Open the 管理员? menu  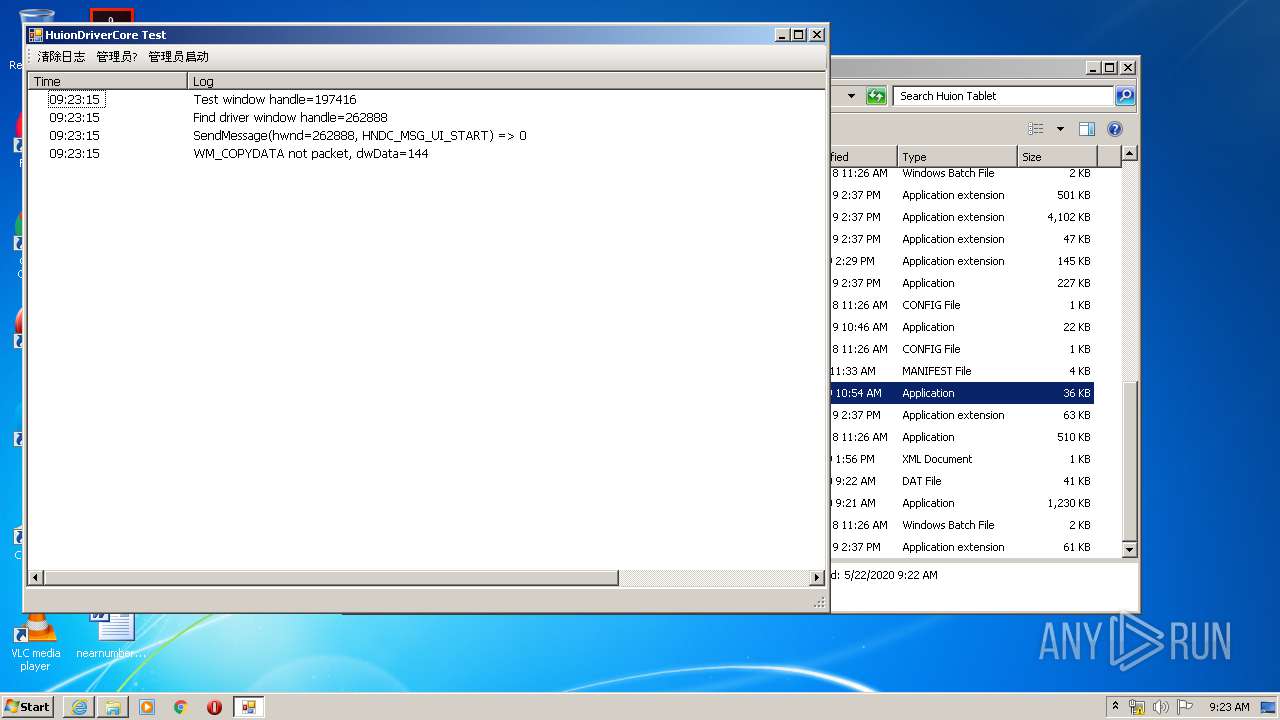pos(117,57)
